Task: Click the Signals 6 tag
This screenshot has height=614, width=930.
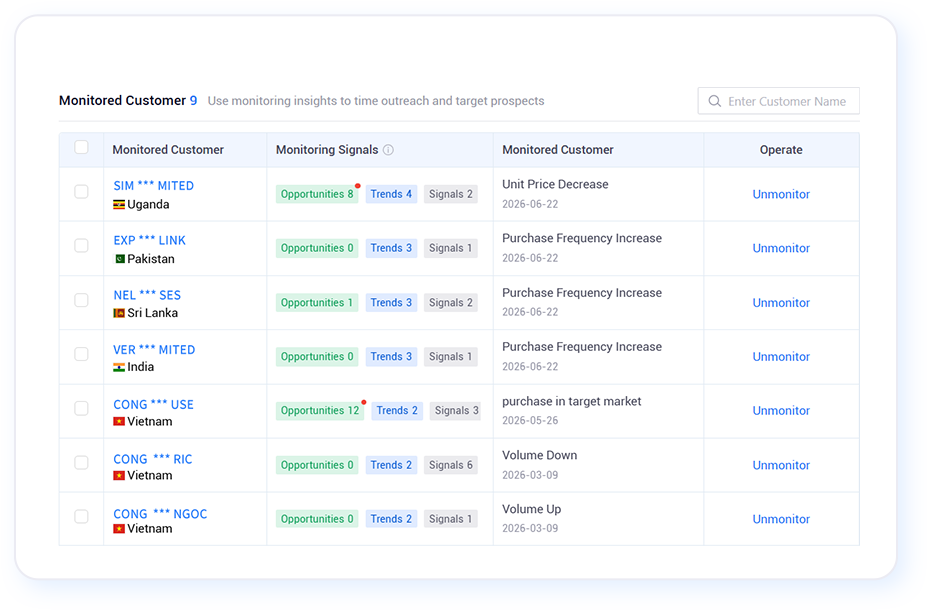Action: pos(451,465)
